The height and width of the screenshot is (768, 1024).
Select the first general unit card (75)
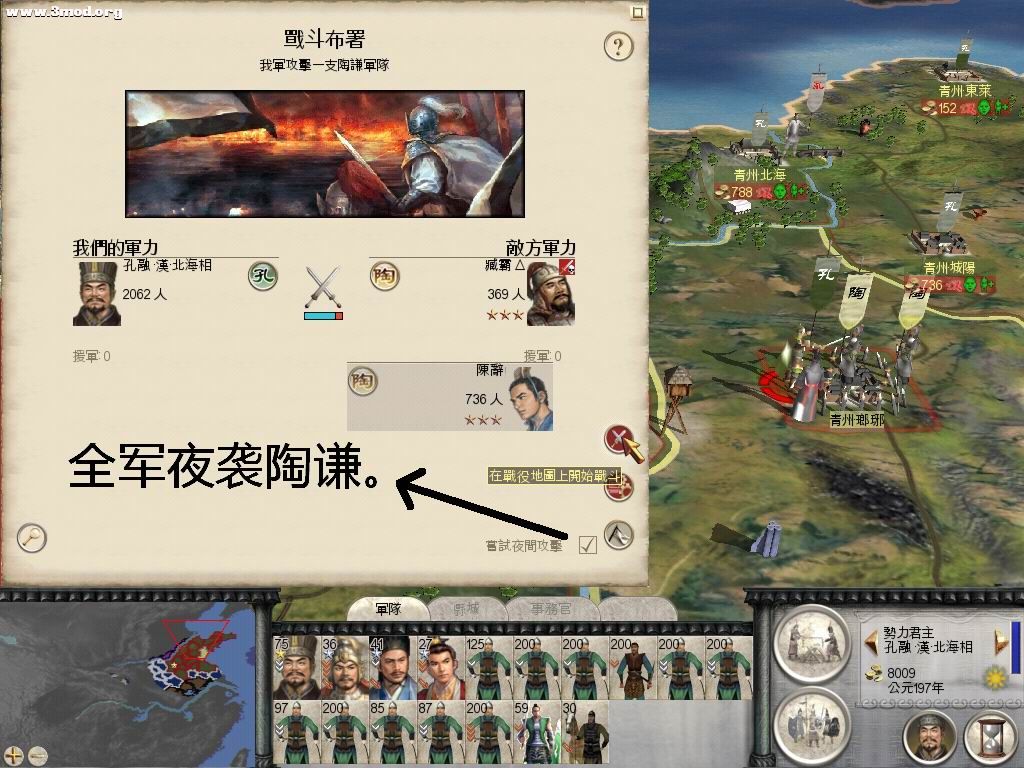pos(297,668)
